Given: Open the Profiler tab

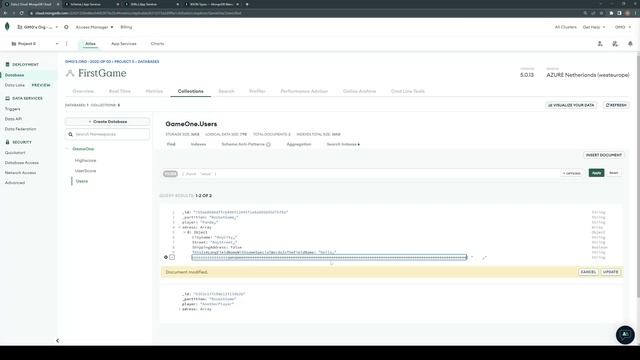Looking at the screenshot, I should pos(257,91).
